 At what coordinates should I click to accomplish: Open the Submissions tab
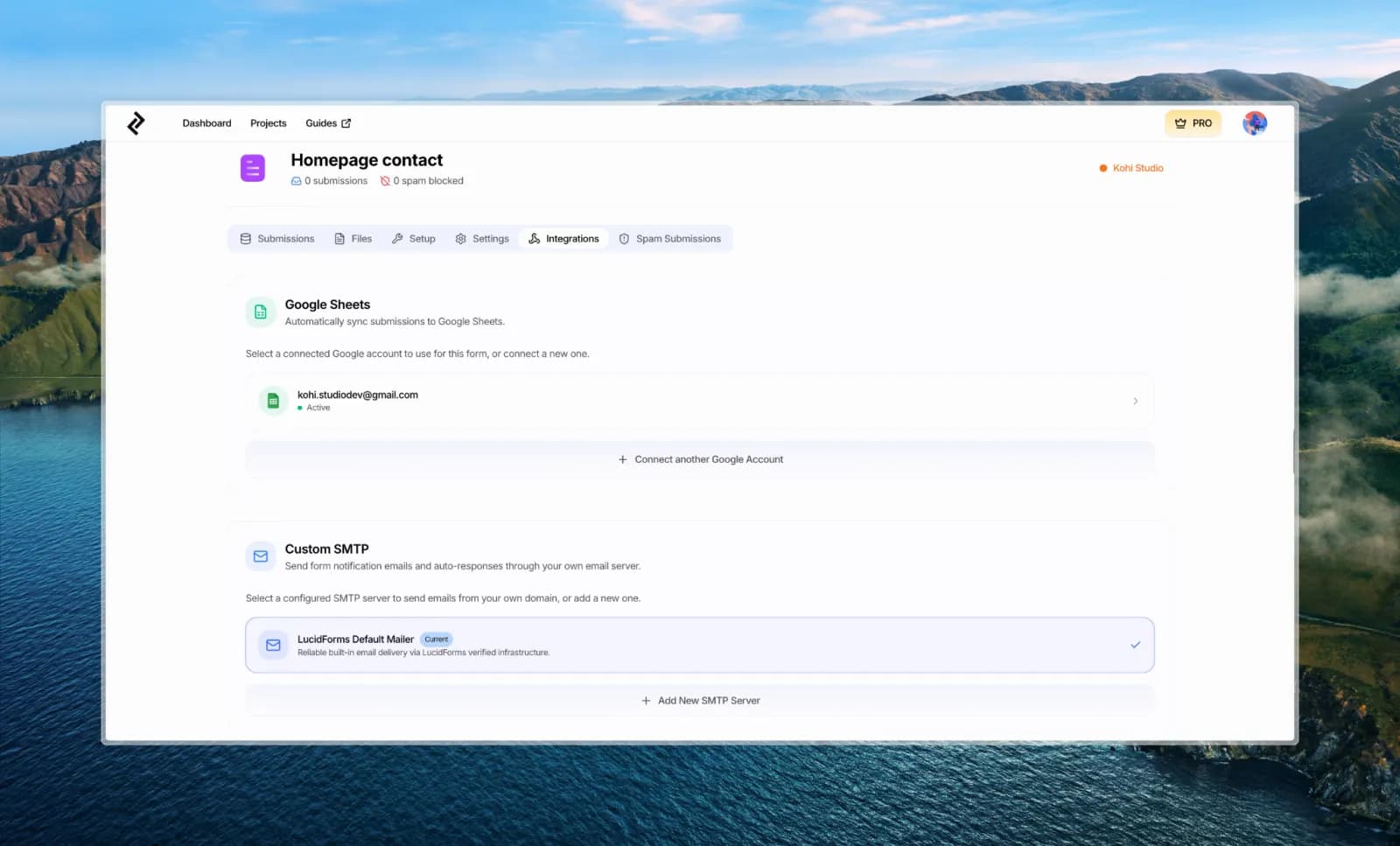pyautogui.click(x=277, y=239)
